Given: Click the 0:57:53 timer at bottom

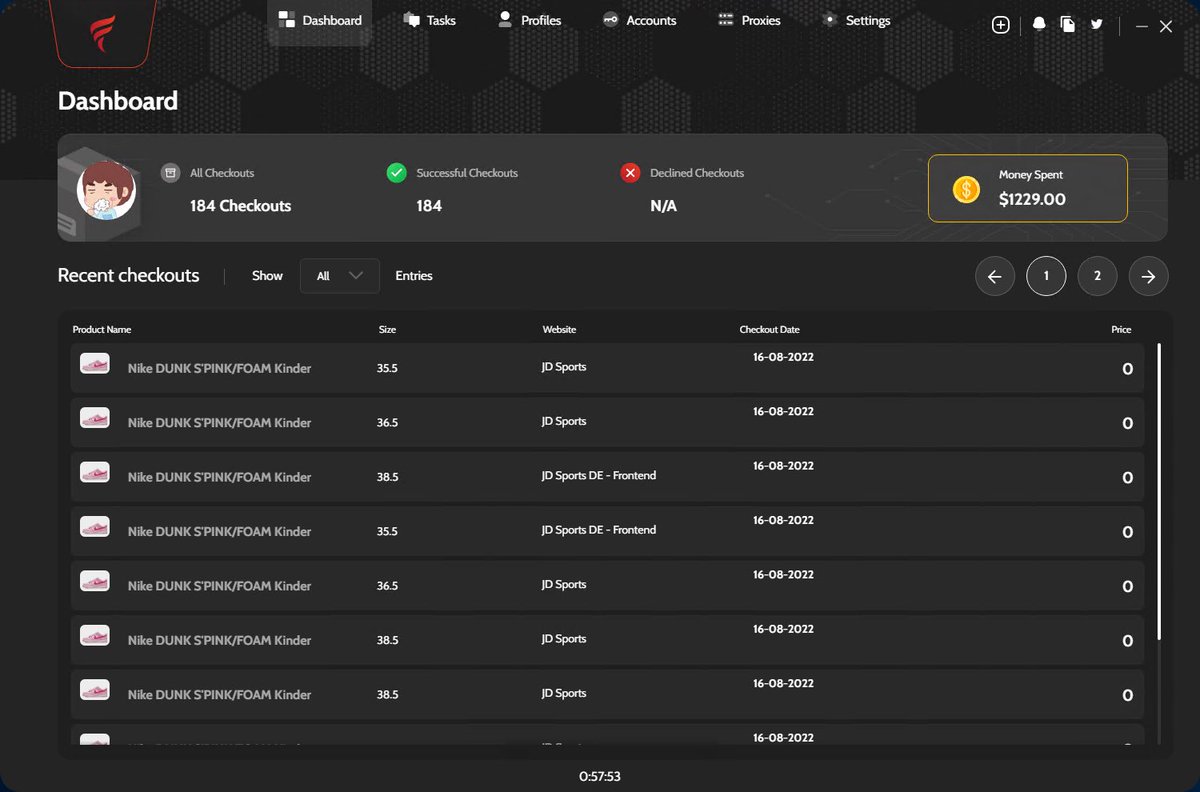Looking at the screenshot, I should [x=600, y=777].
